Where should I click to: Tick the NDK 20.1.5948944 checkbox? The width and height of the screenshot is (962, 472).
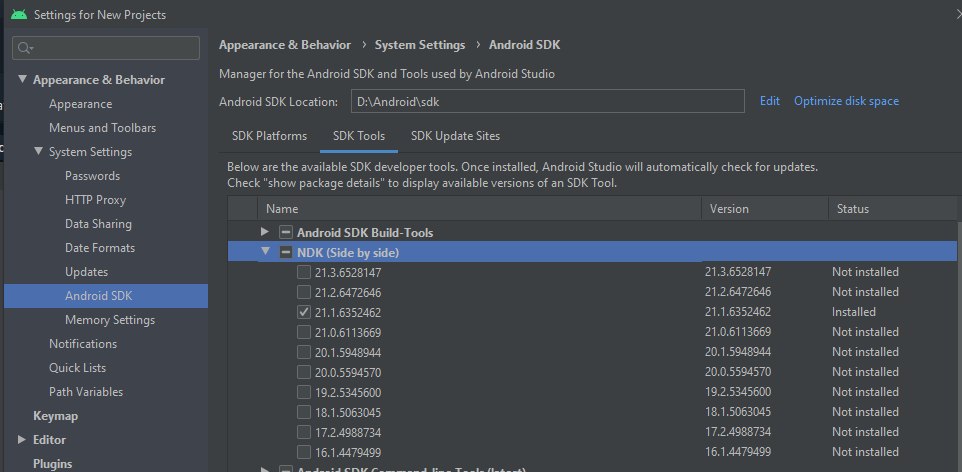[304, 352]
